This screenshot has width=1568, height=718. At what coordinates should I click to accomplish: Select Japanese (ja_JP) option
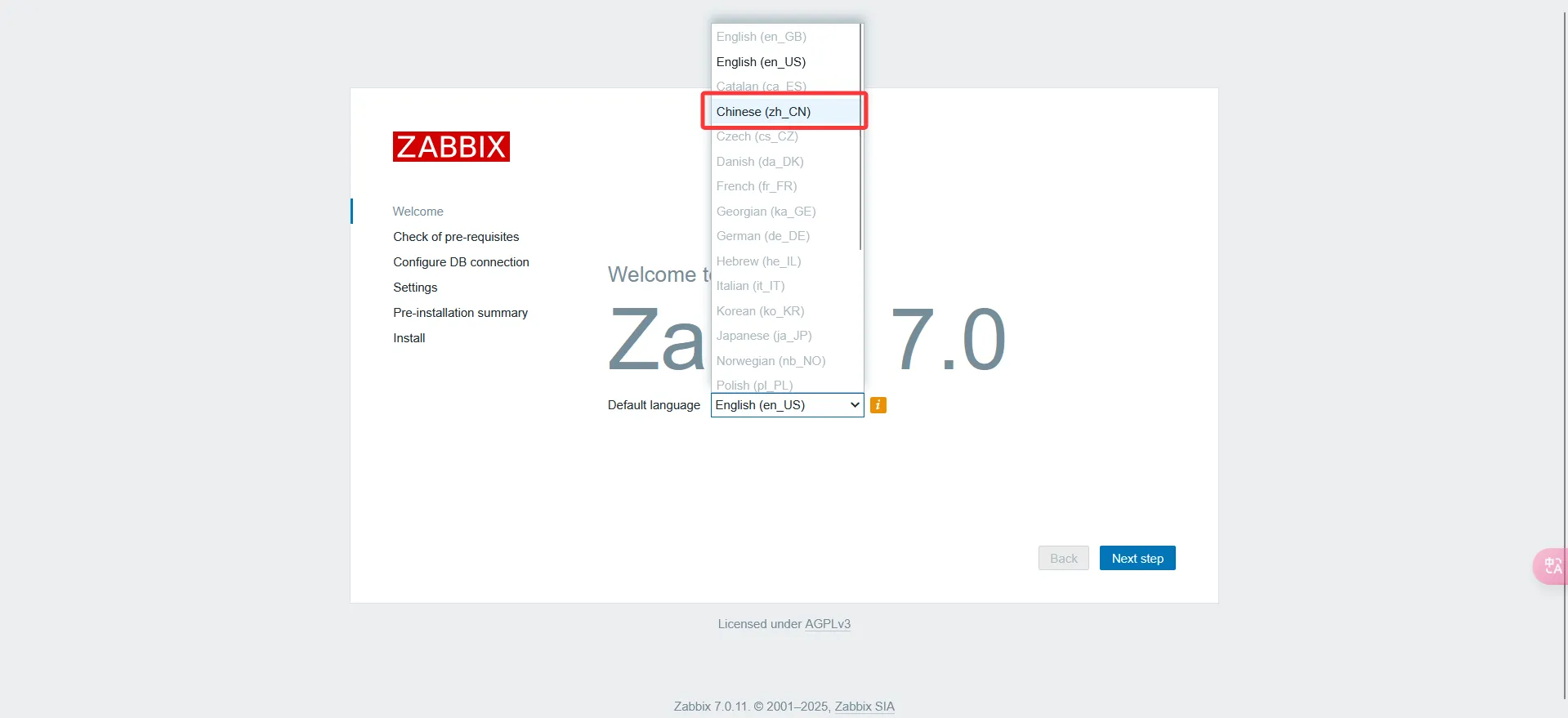pos(785,336)
